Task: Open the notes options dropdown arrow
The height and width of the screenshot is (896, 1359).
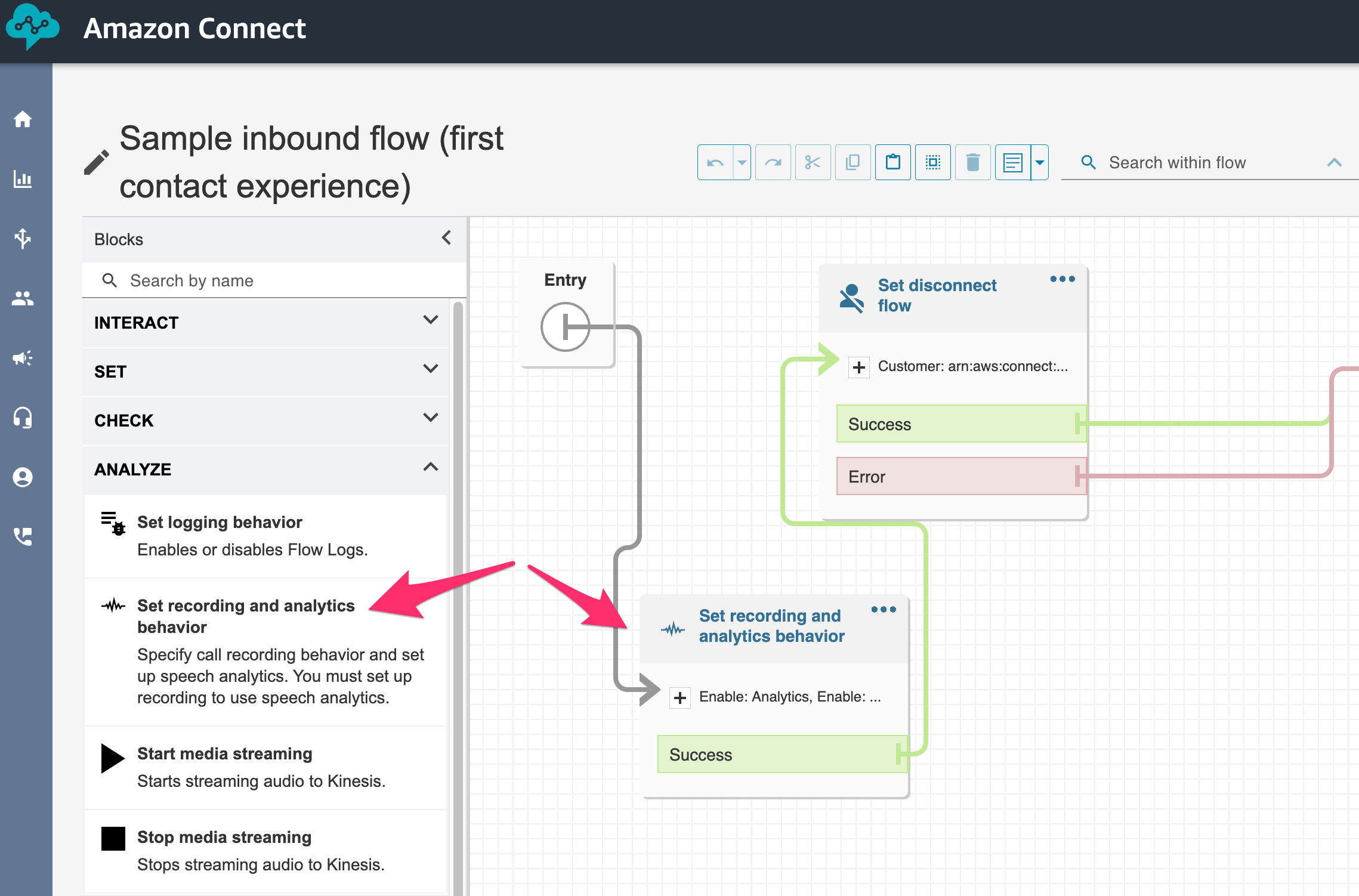Action: 1040,162
